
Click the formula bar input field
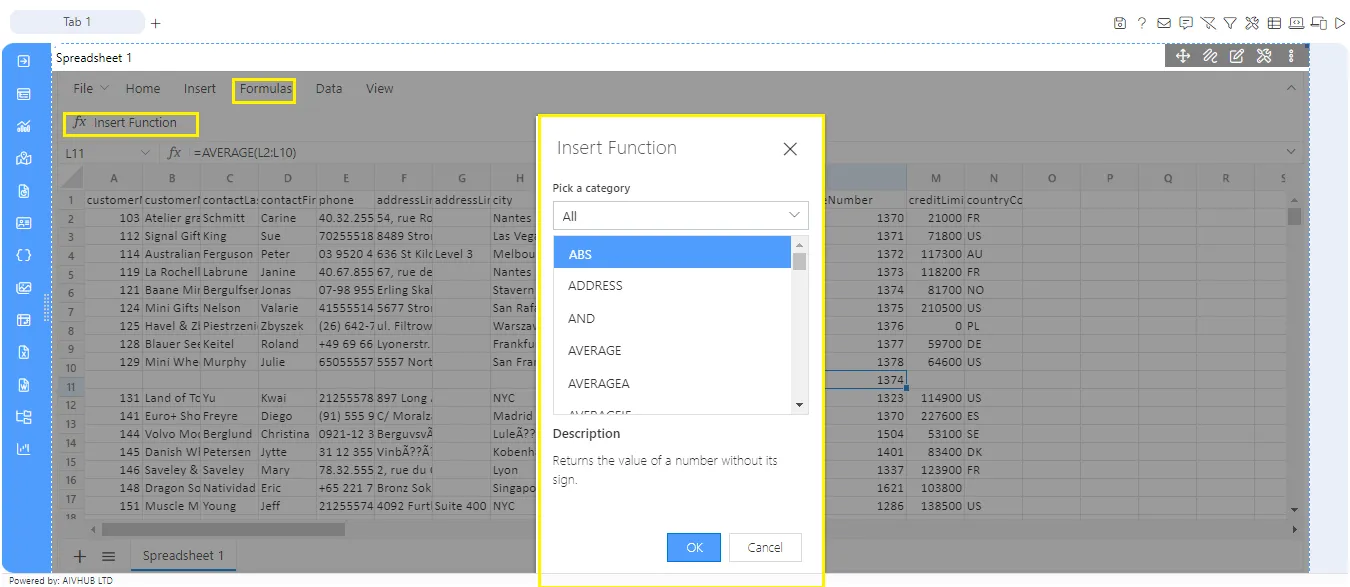pos(735,152)
